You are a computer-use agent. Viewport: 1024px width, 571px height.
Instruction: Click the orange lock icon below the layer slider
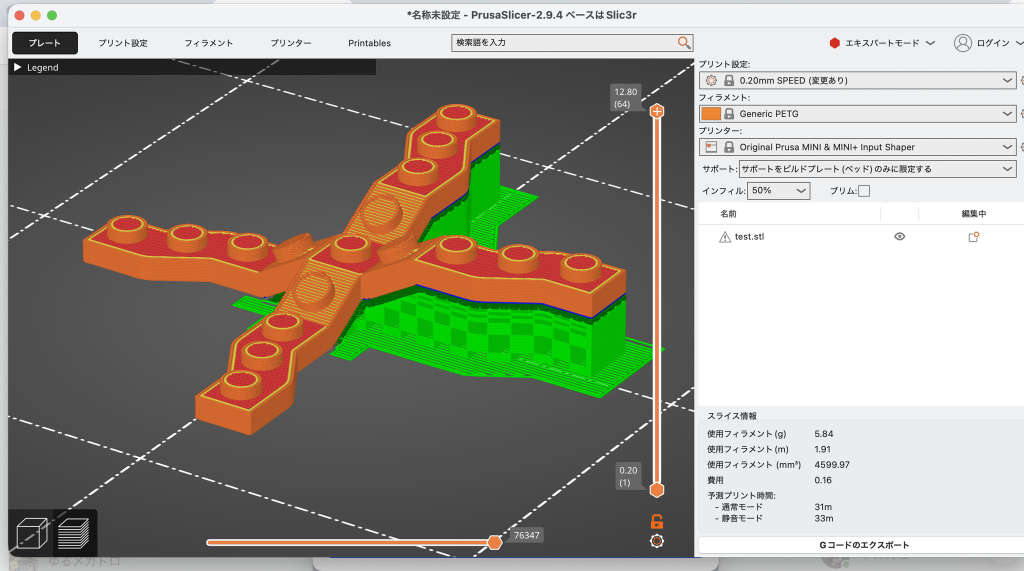[x=656, y=521]
